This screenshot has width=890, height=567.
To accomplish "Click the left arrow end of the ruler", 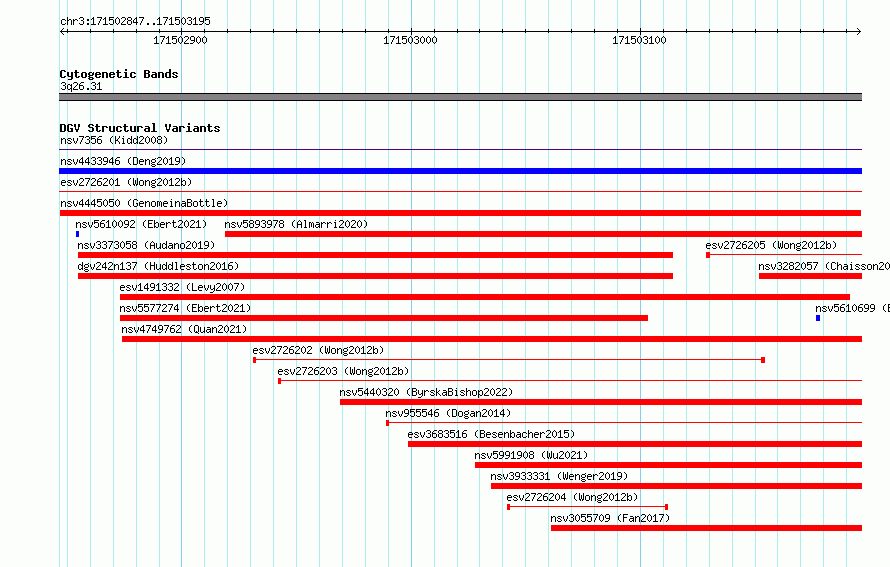I will pyautogui.click(x=62, y=31).
